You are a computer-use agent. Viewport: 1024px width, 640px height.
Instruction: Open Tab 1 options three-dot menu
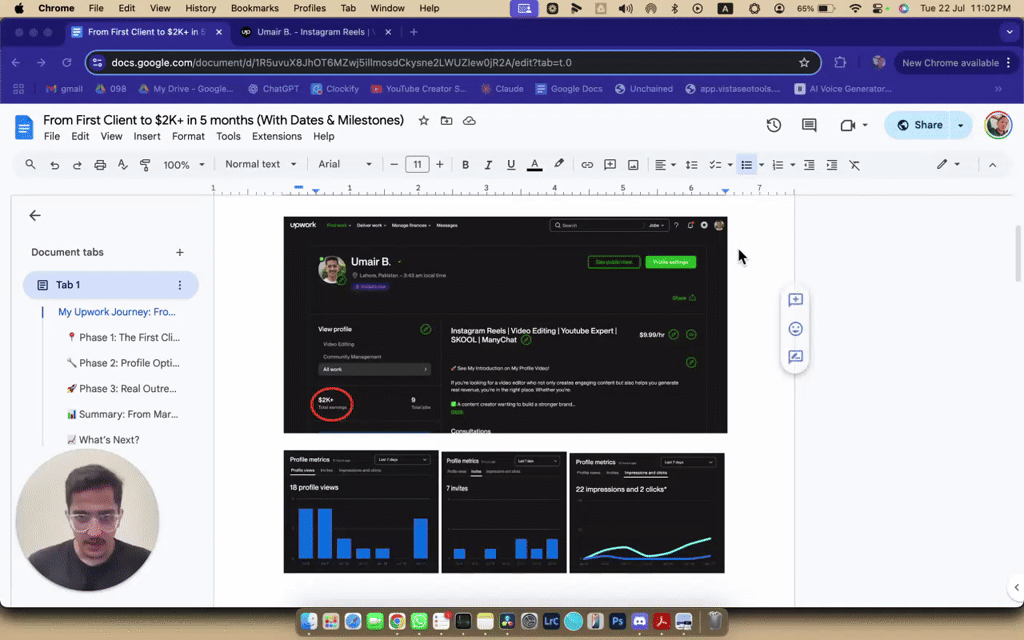pos(180,285)
